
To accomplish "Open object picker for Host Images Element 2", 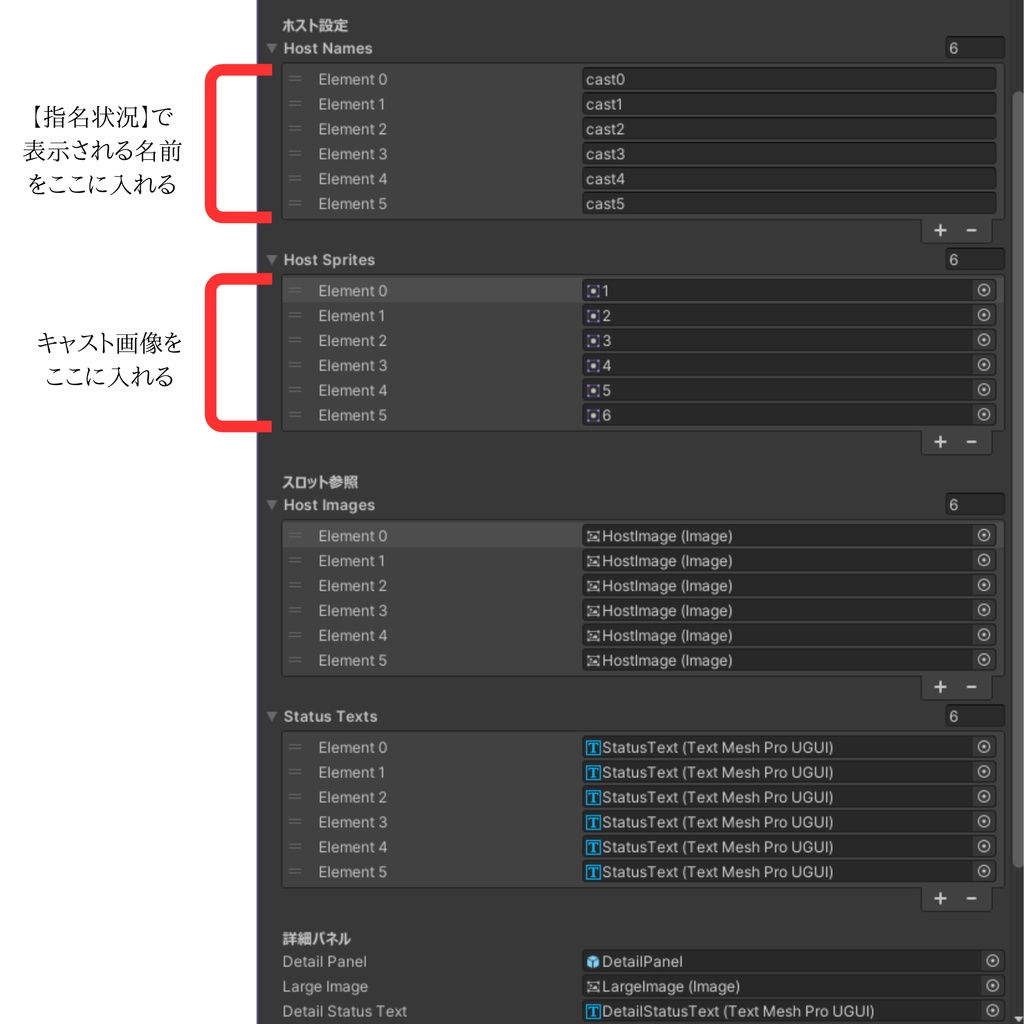I will click(x=984, y=584).
